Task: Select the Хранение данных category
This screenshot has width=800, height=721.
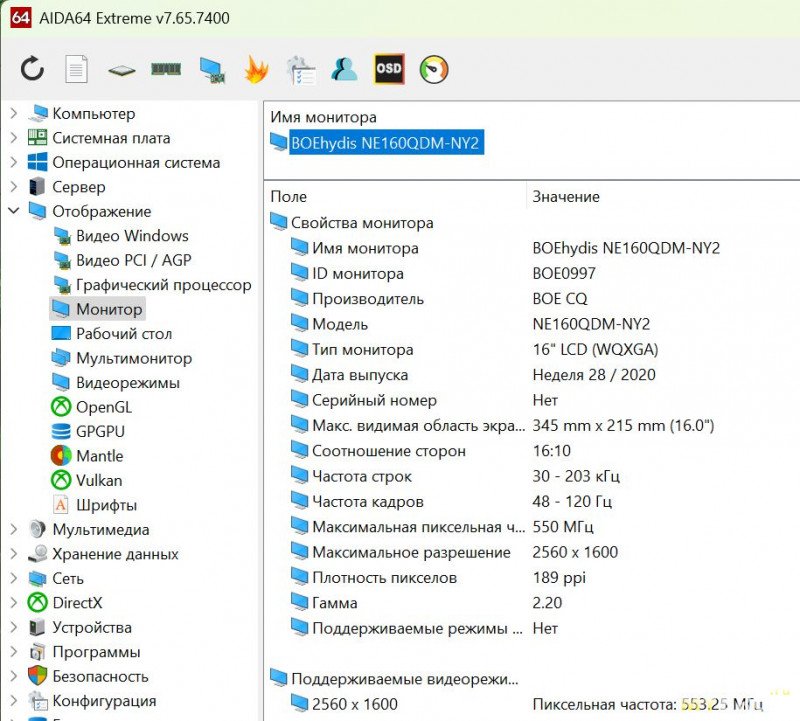Action: tap(103, 554)
